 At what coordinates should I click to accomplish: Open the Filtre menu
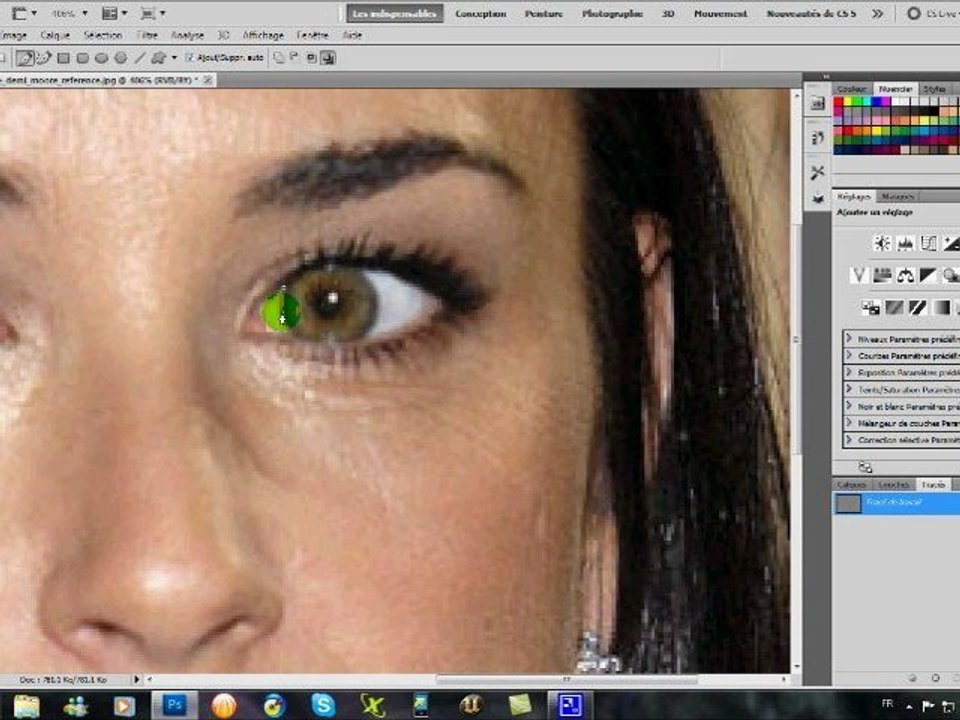(x=147, y=36)
